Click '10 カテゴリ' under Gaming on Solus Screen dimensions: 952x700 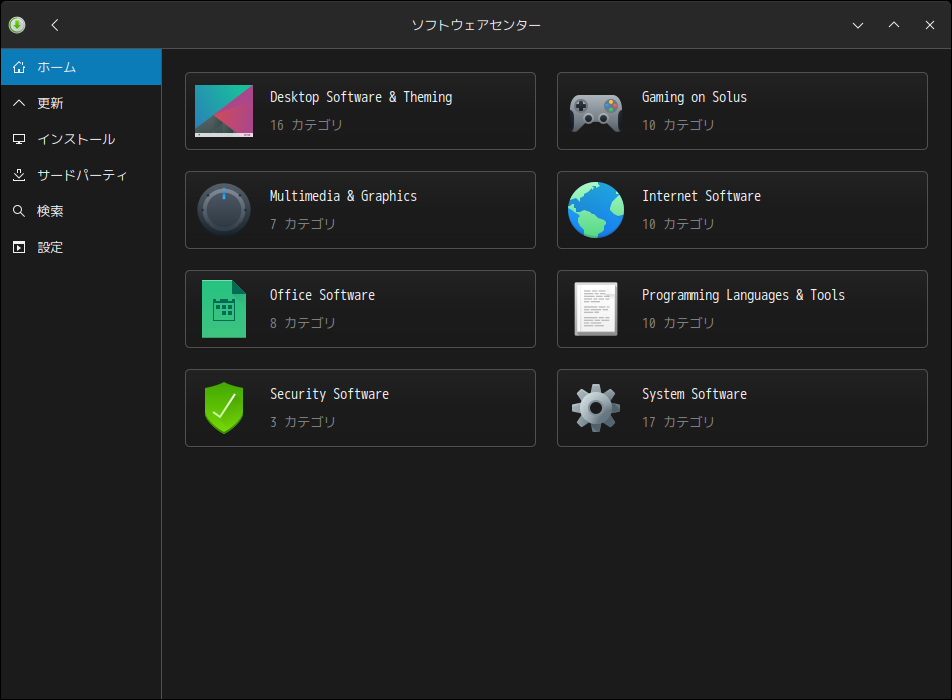[678, 125]
